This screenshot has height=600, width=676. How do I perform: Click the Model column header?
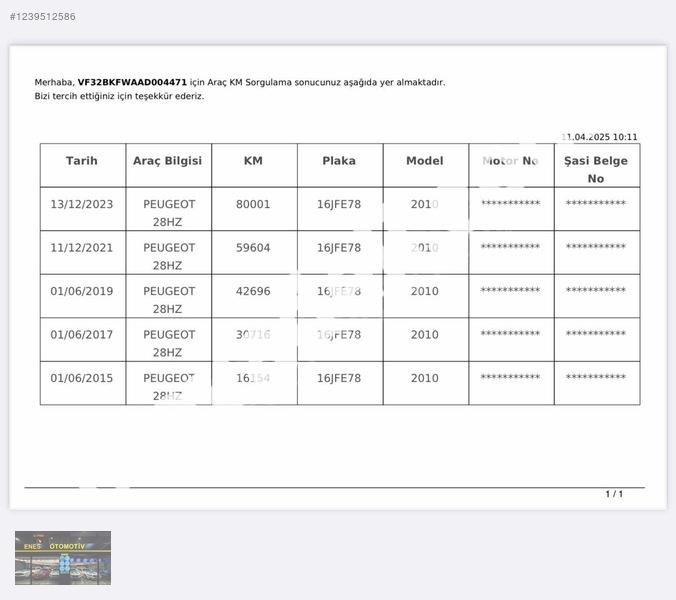425,161
